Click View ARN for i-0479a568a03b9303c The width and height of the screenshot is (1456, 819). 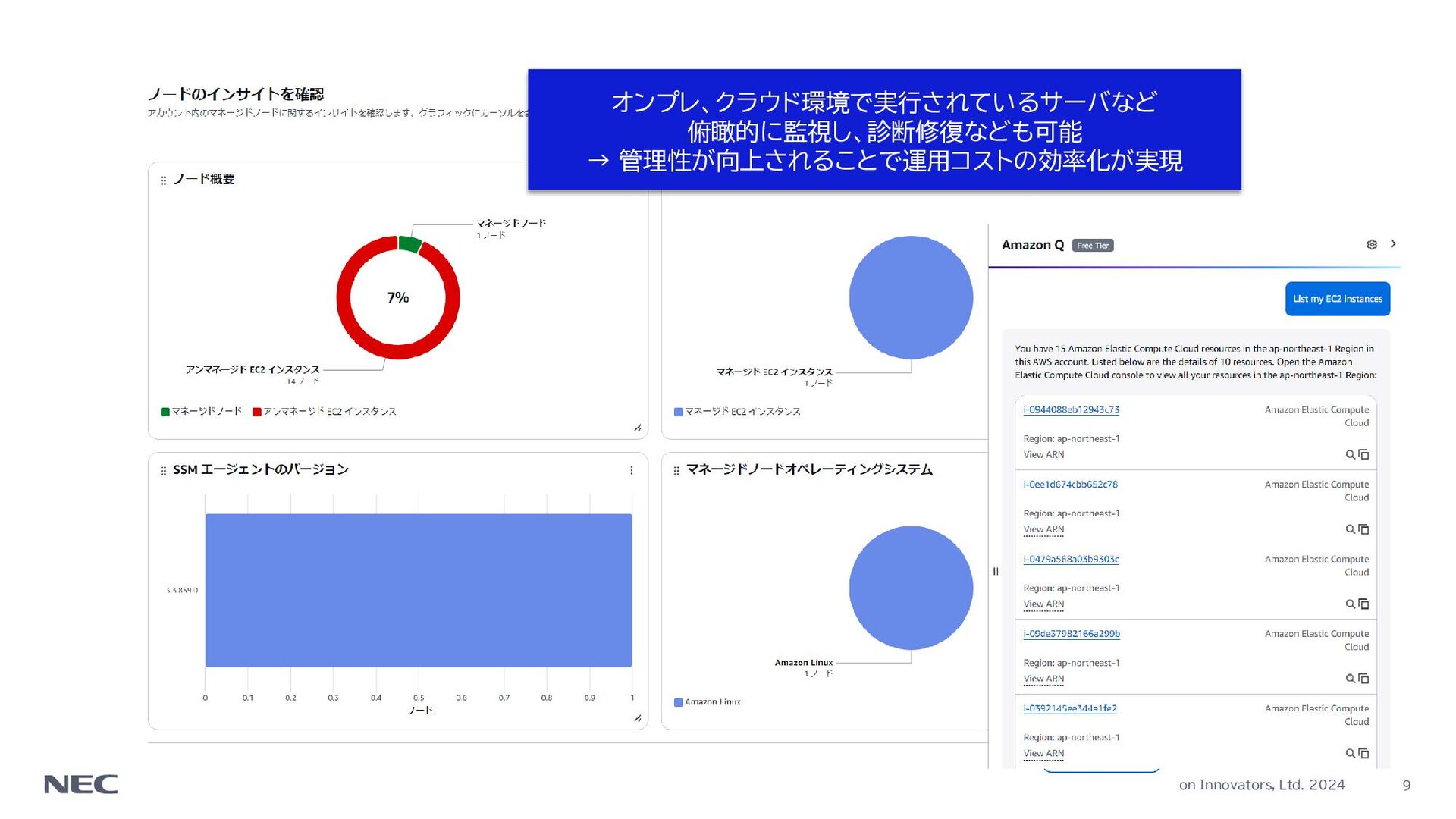1043,604
